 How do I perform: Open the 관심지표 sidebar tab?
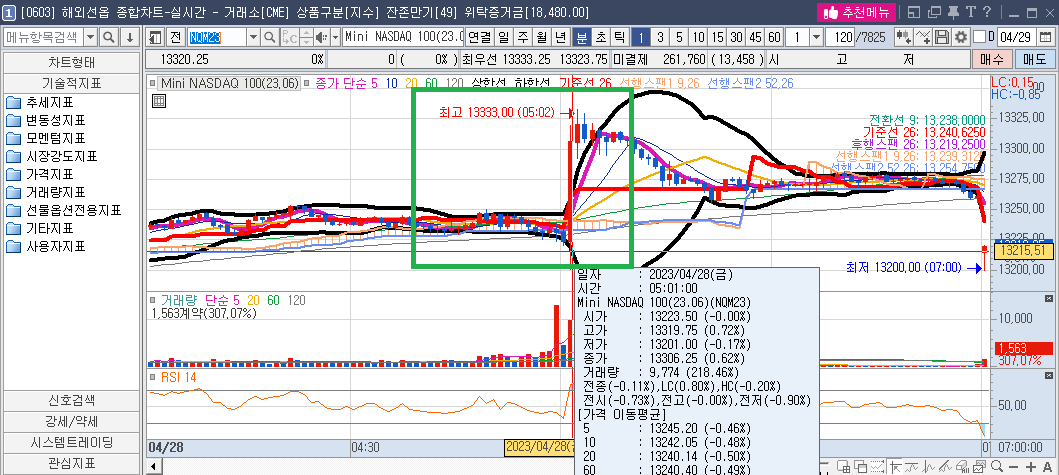pos(72,464)
